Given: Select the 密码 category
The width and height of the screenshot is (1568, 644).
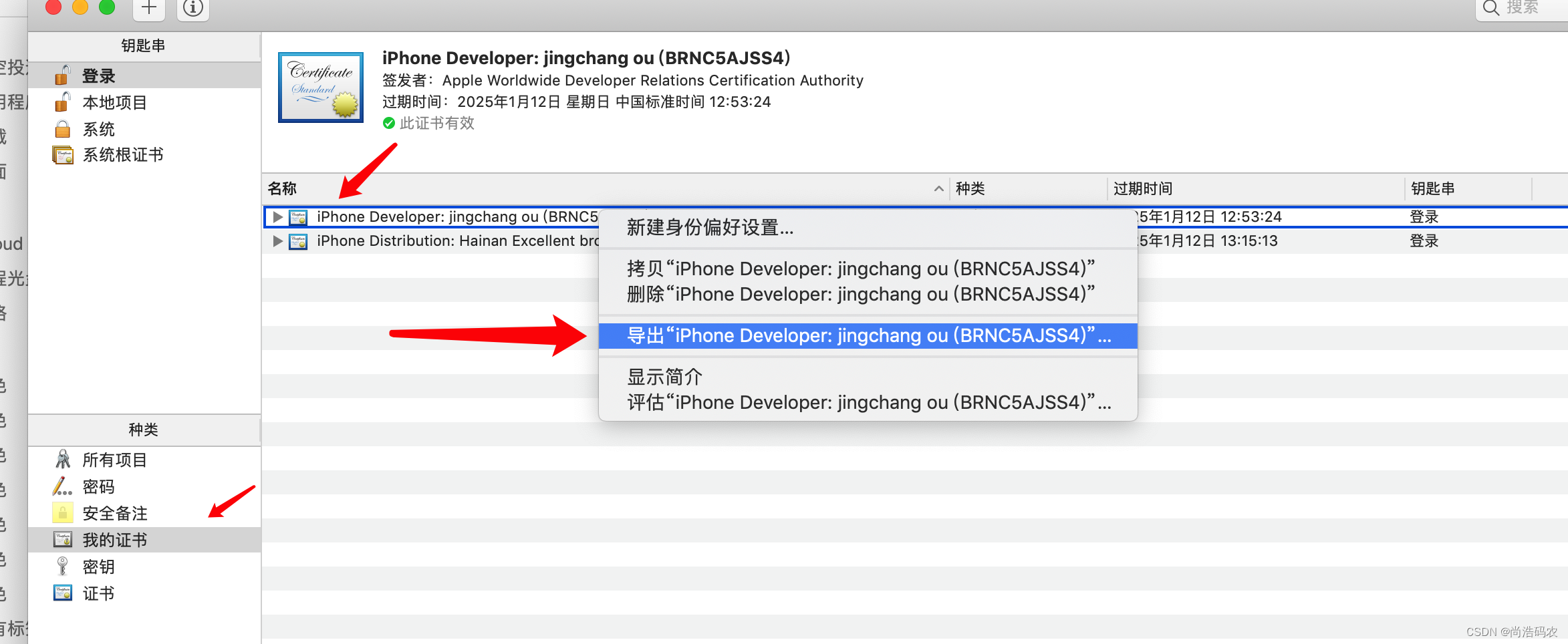Looking at the screenshot, I should pos(98,486).
